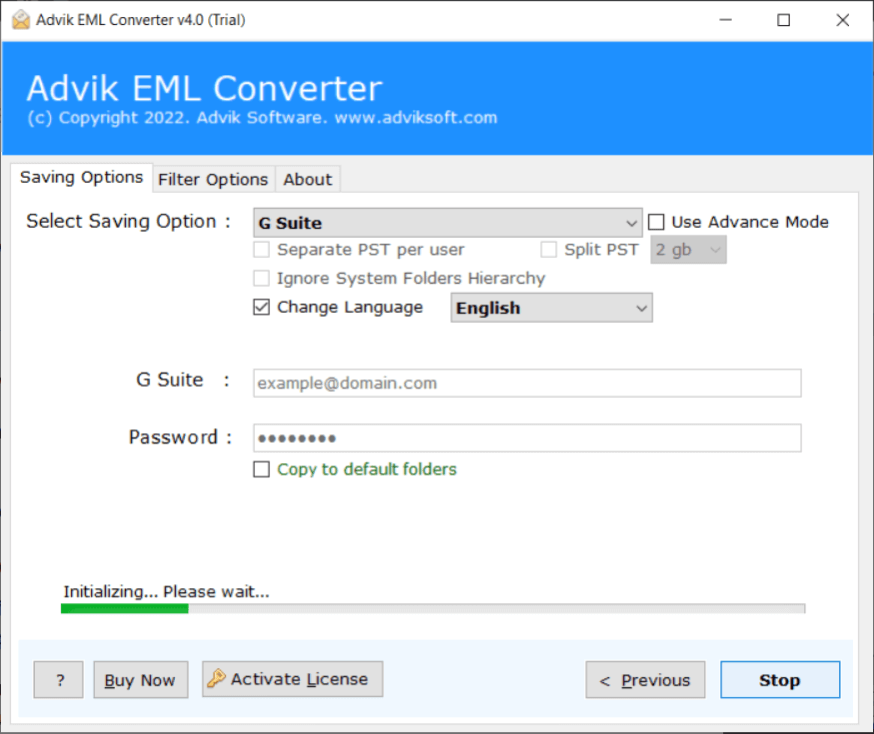Minimize the Advik EML Converter window
Image resolution: width=874 pixels, height=734 pixels.
[x=725, y=20]
